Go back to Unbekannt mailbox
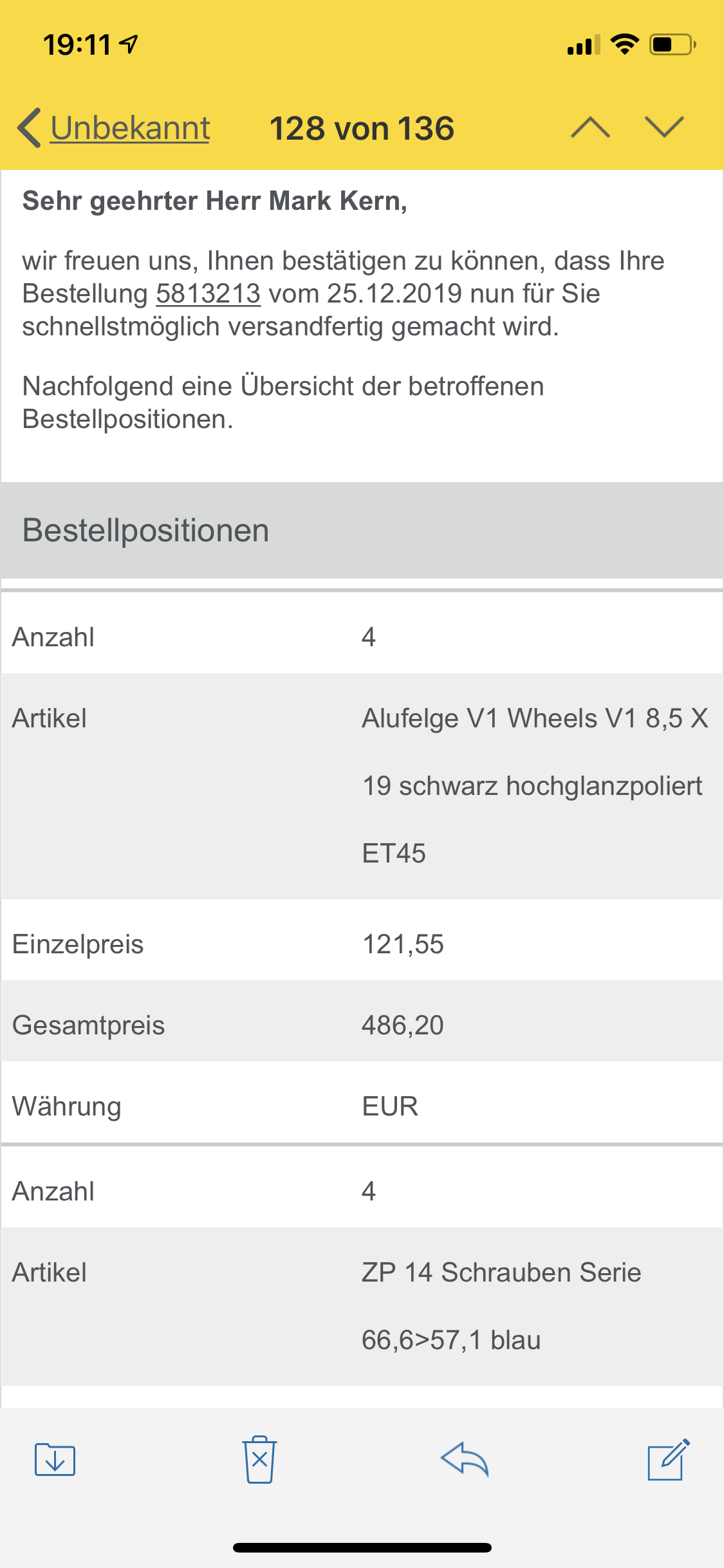 point(130,128)
